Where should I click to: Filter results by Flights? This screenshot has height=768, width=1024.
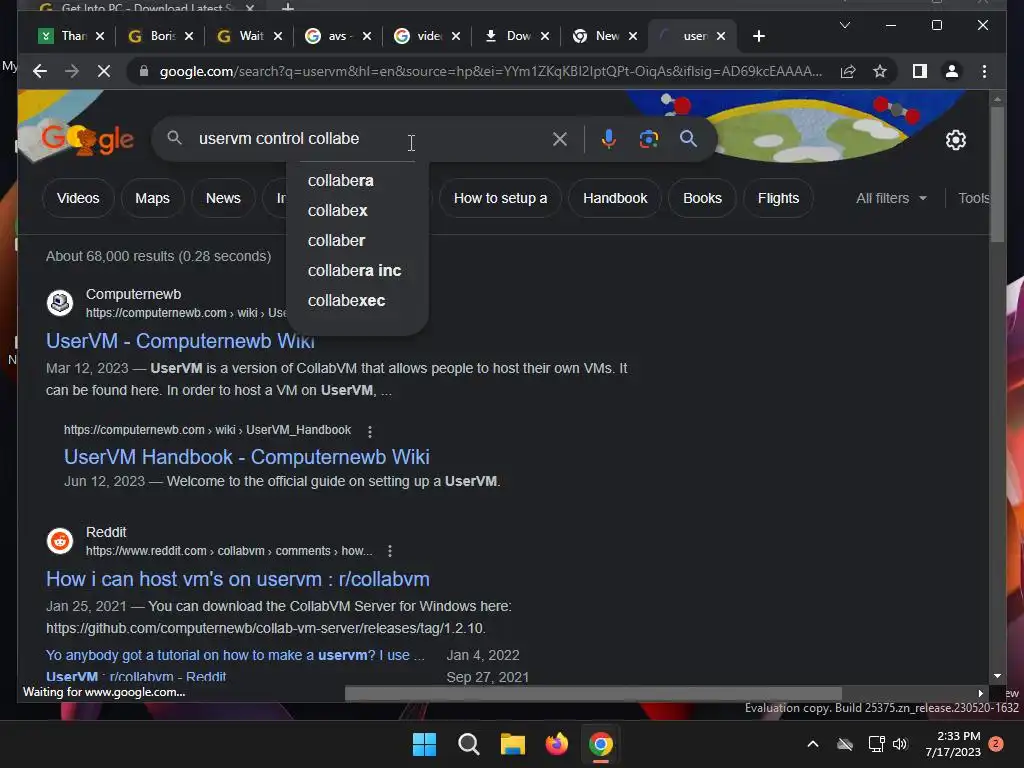pyautogui.click(x=778, y=198)
